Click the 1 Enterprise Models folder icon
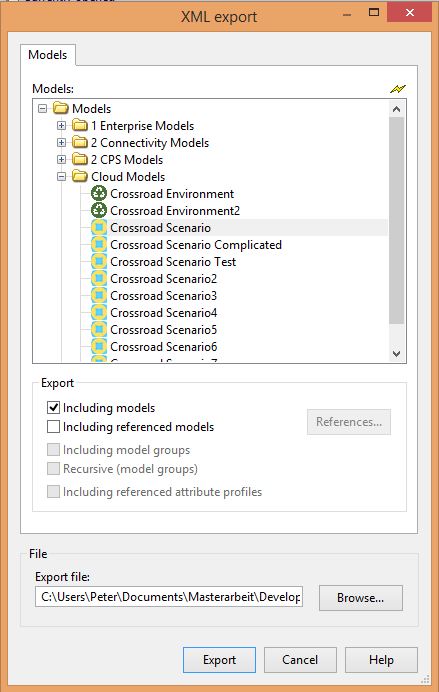Screen dimensions: 439x692 pyautogui.click(x=80, y=126)
